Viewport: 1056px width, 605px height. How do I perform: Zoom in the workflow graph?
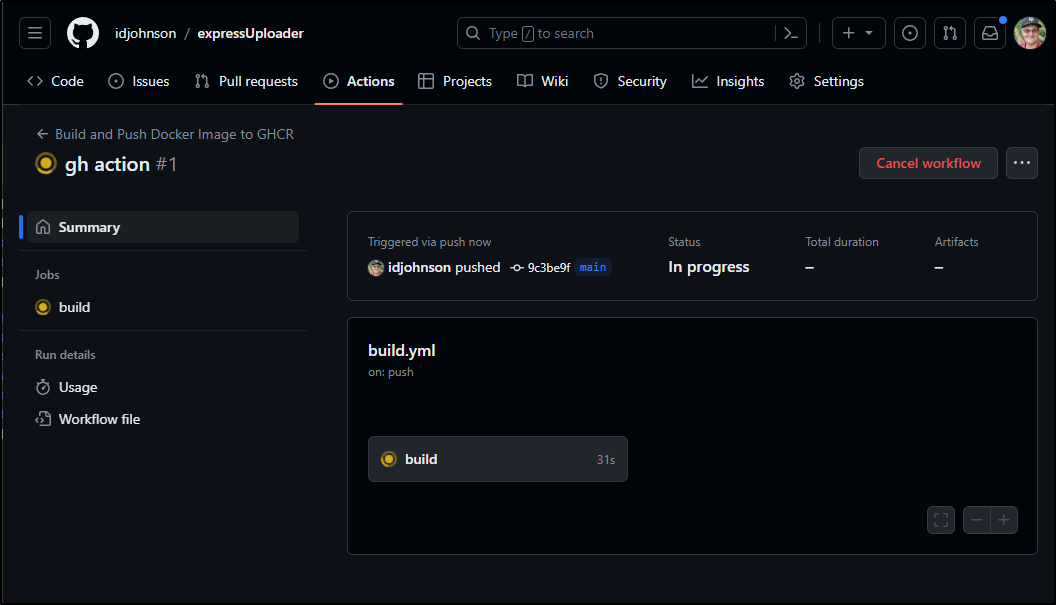point(1004,520)
